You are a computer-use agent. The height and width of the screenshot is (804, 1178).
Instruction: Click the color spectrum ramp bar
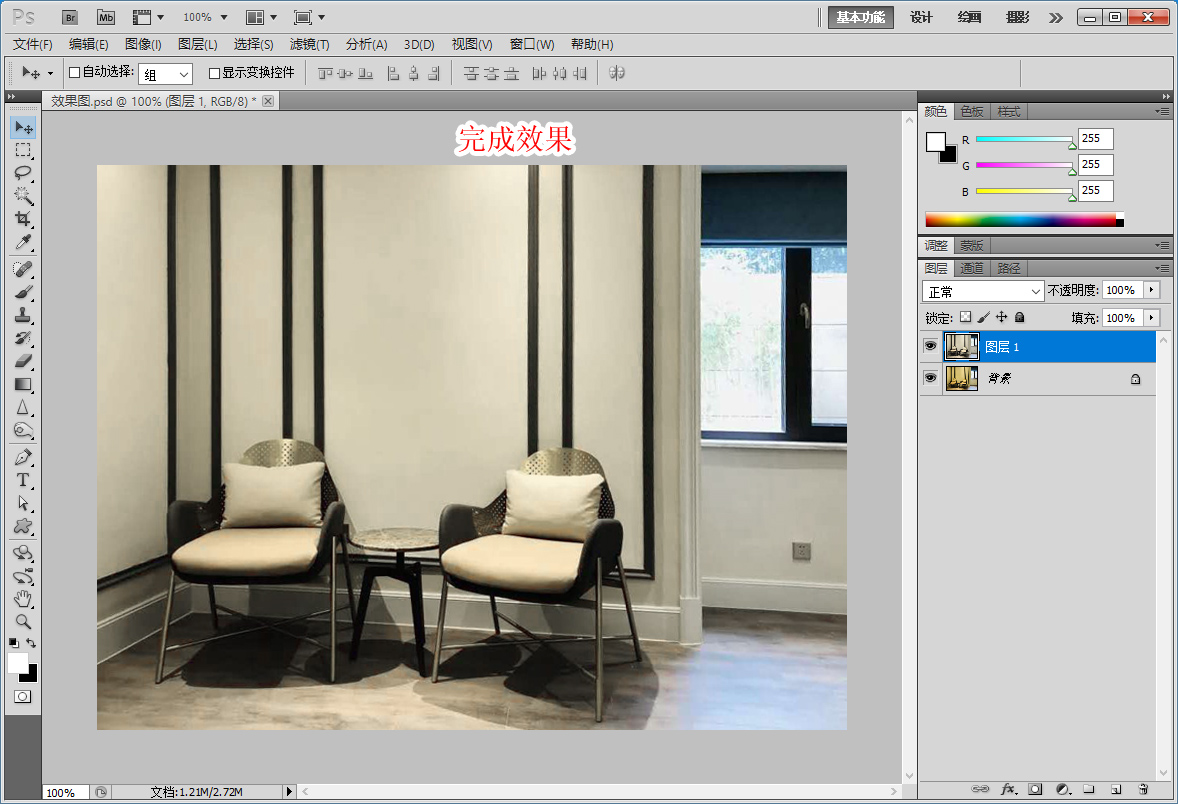click(1020, 220)
